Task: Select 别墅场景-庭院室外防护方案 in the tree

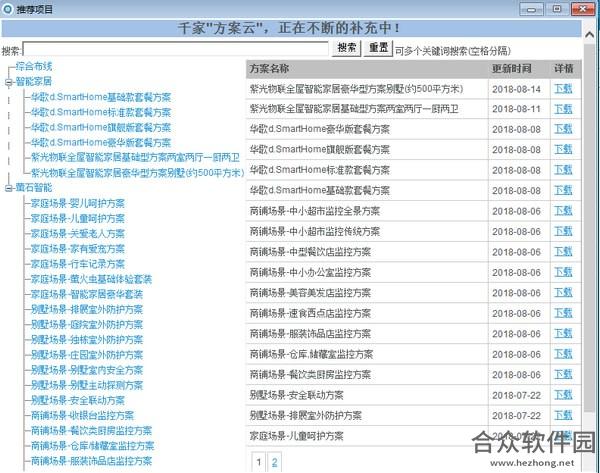Action: pos(87,325)
